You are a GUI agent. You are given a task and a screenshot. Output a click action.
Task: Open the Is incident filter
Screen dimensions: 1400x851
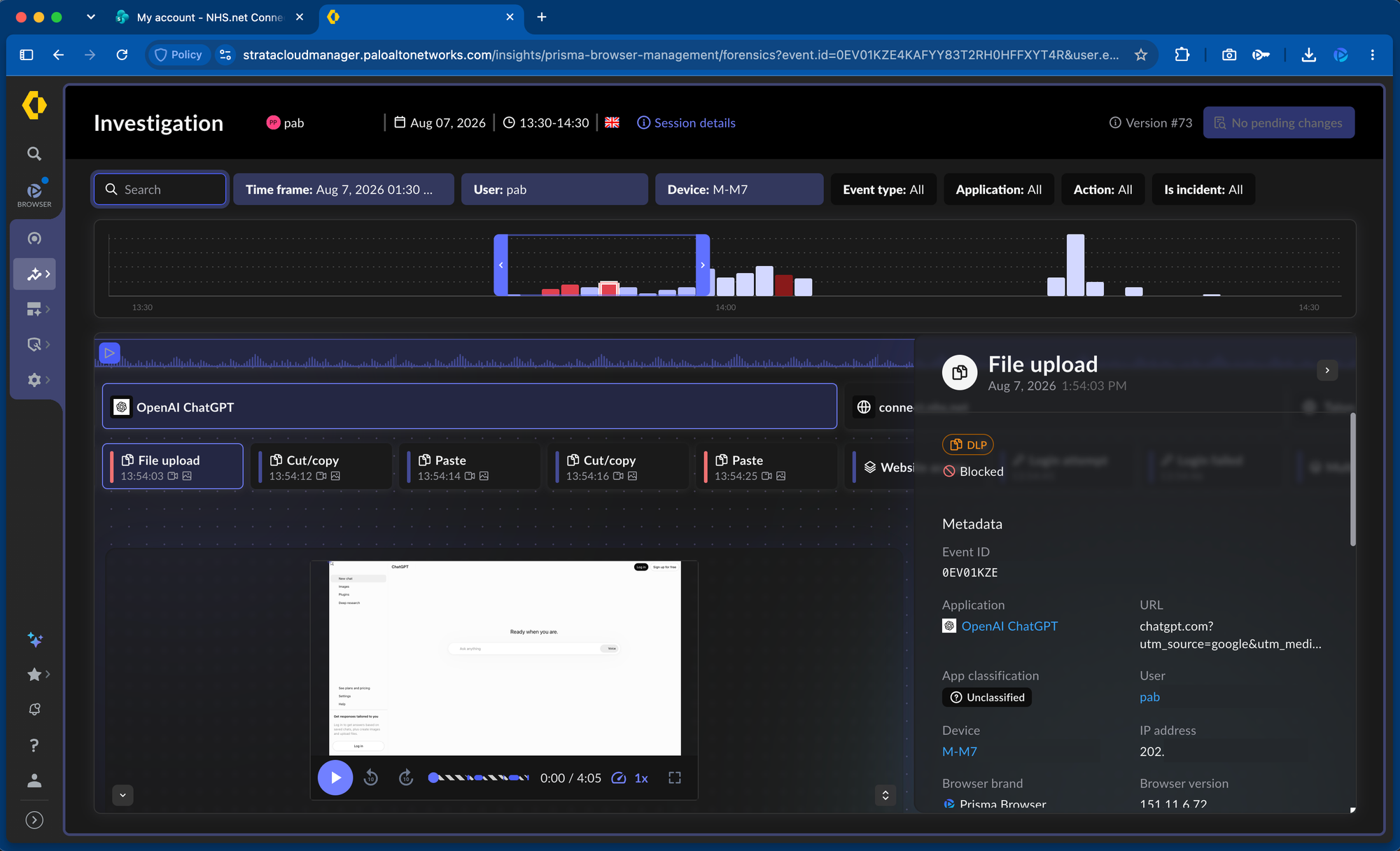point(1203,190)
